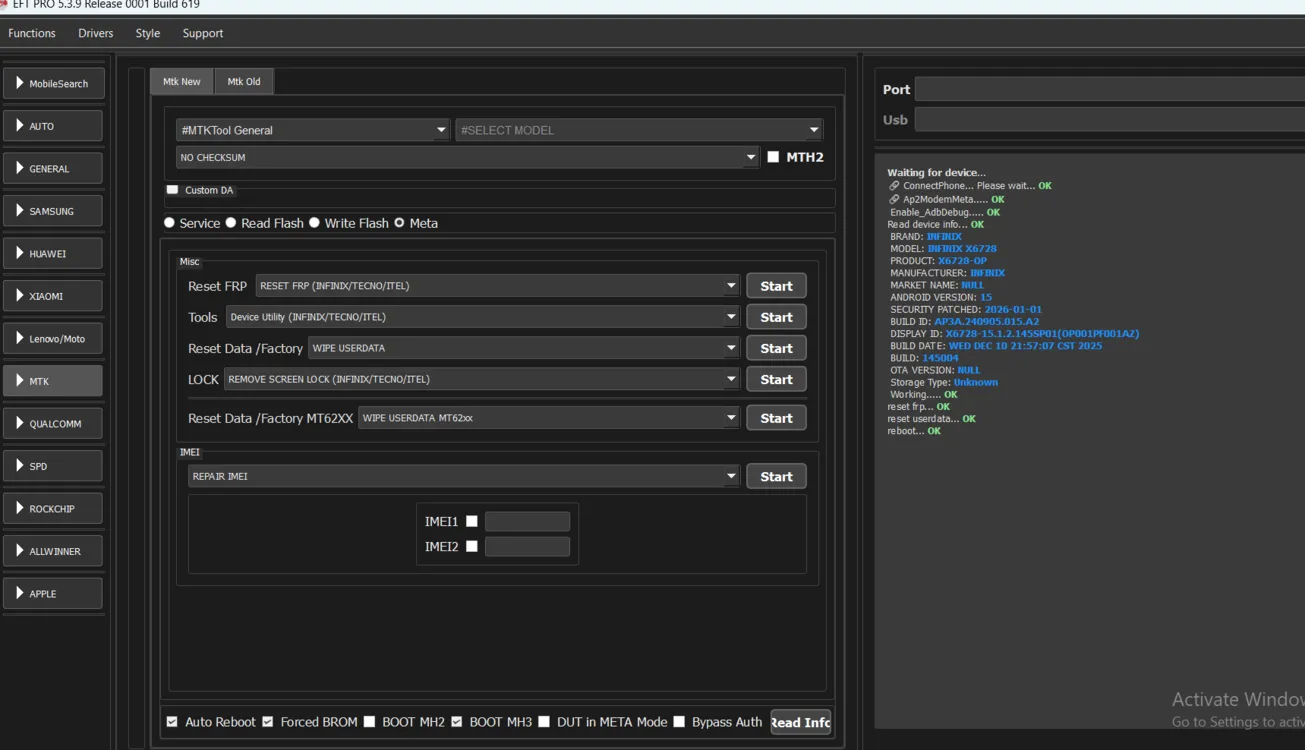Viewport: 1305px width, 750px height.
Task: Expand the #SELECT MODEL dropdown
Action: [638, 130]
